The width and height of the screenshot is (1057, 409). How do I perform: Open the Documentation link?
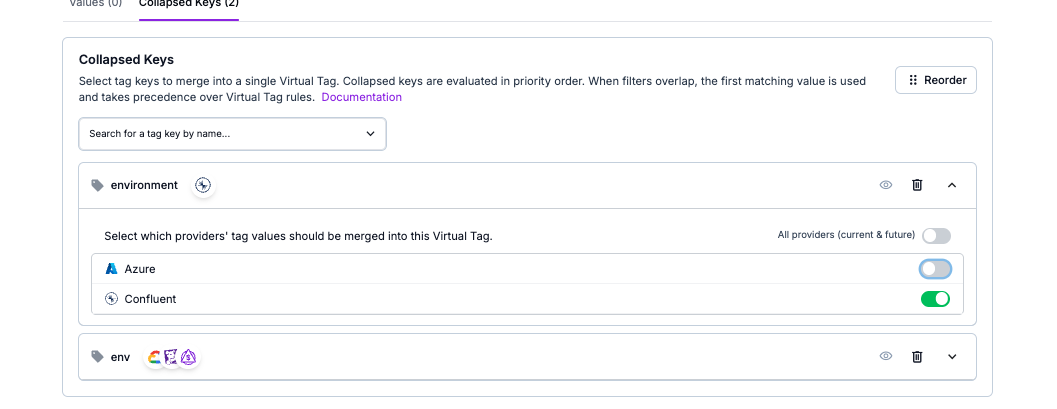point(361,97)
